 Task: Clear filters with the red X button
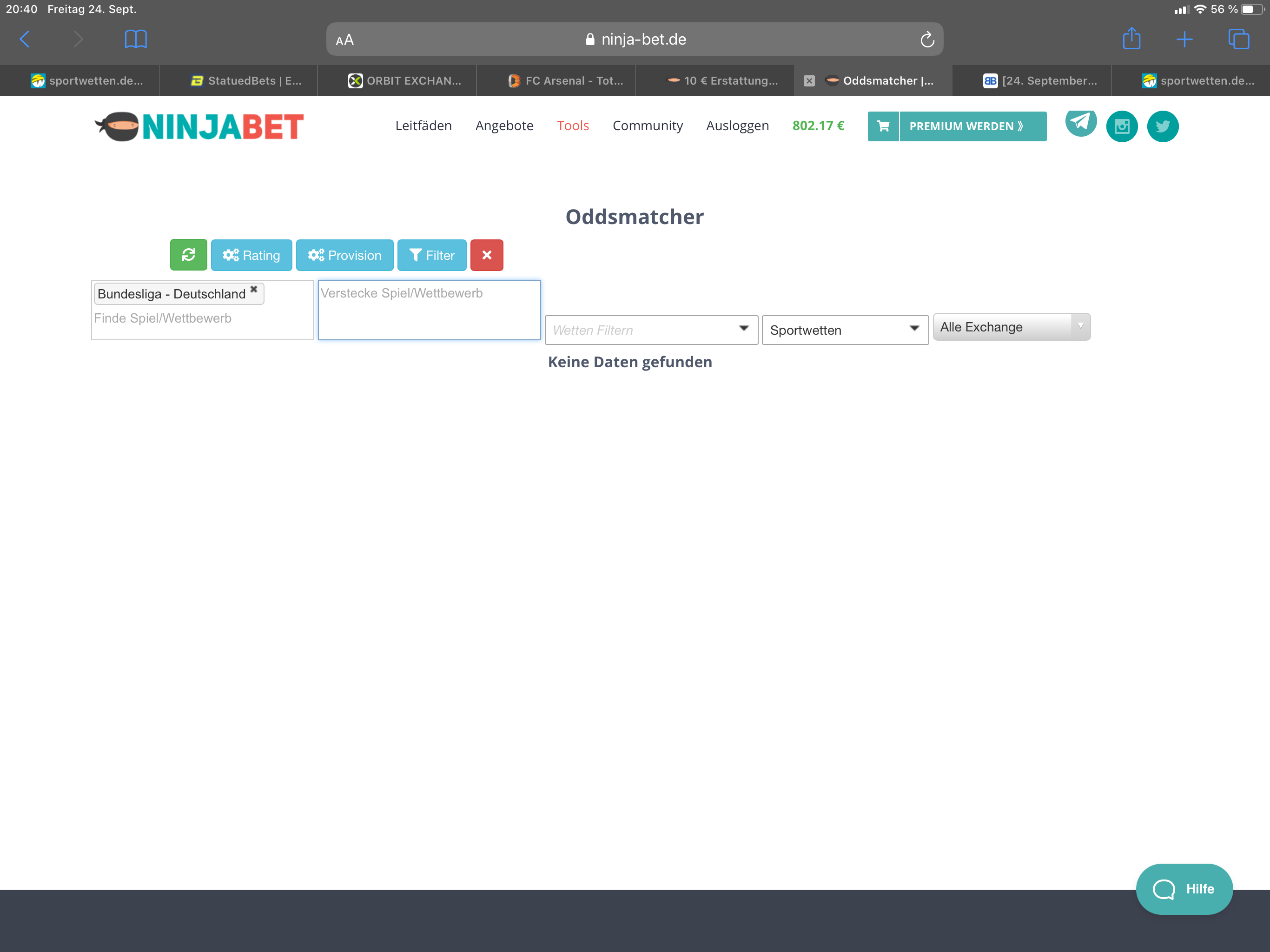pos(486,255)
